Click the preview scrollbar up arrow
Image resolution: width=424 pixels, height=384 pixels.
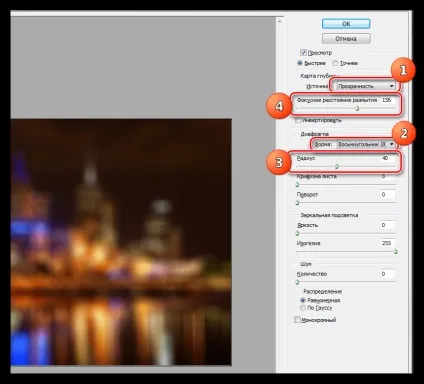tap(280, 21)
